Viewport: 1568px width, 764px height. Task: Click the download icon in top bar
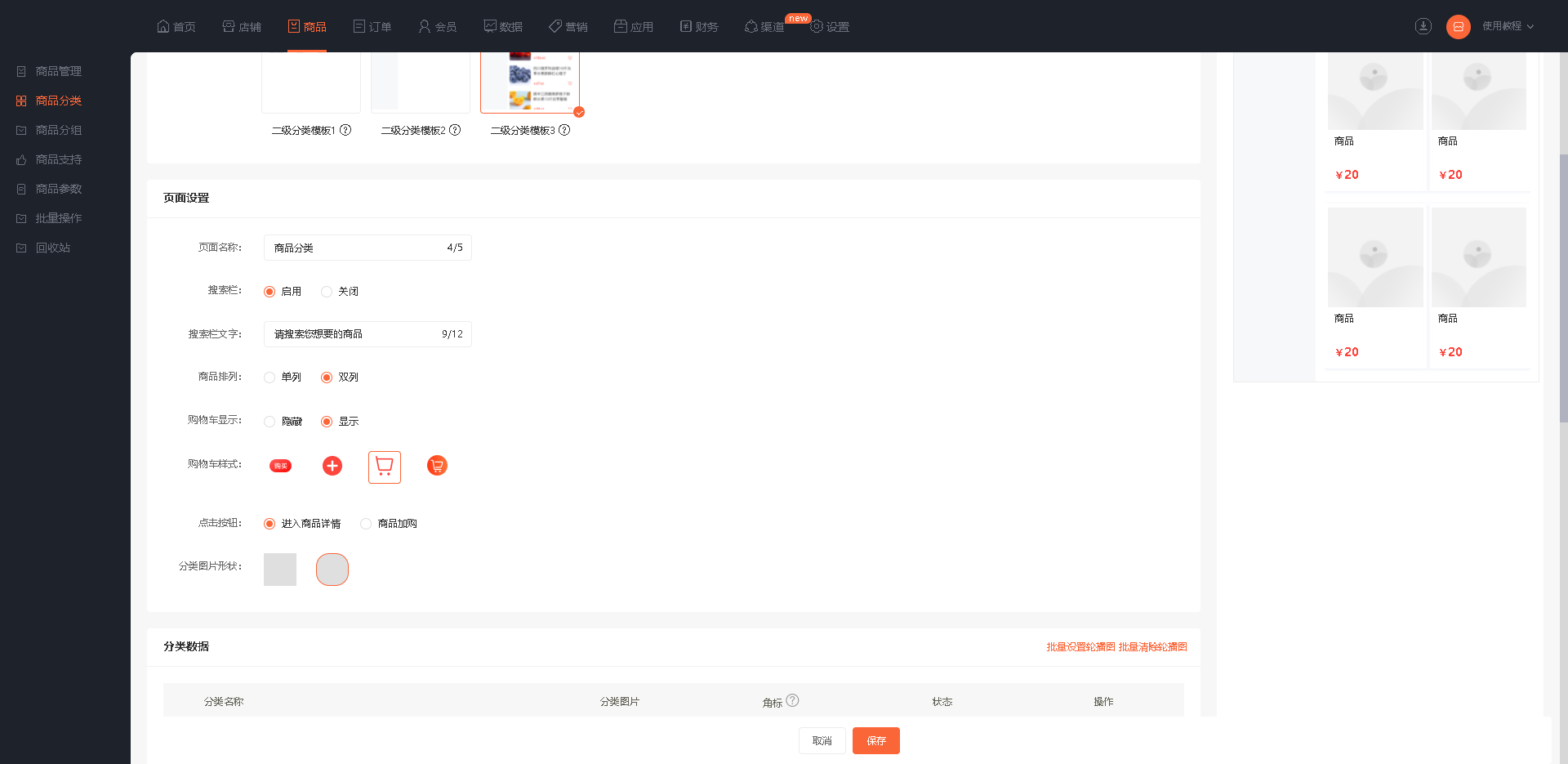tap(1423, 26)
